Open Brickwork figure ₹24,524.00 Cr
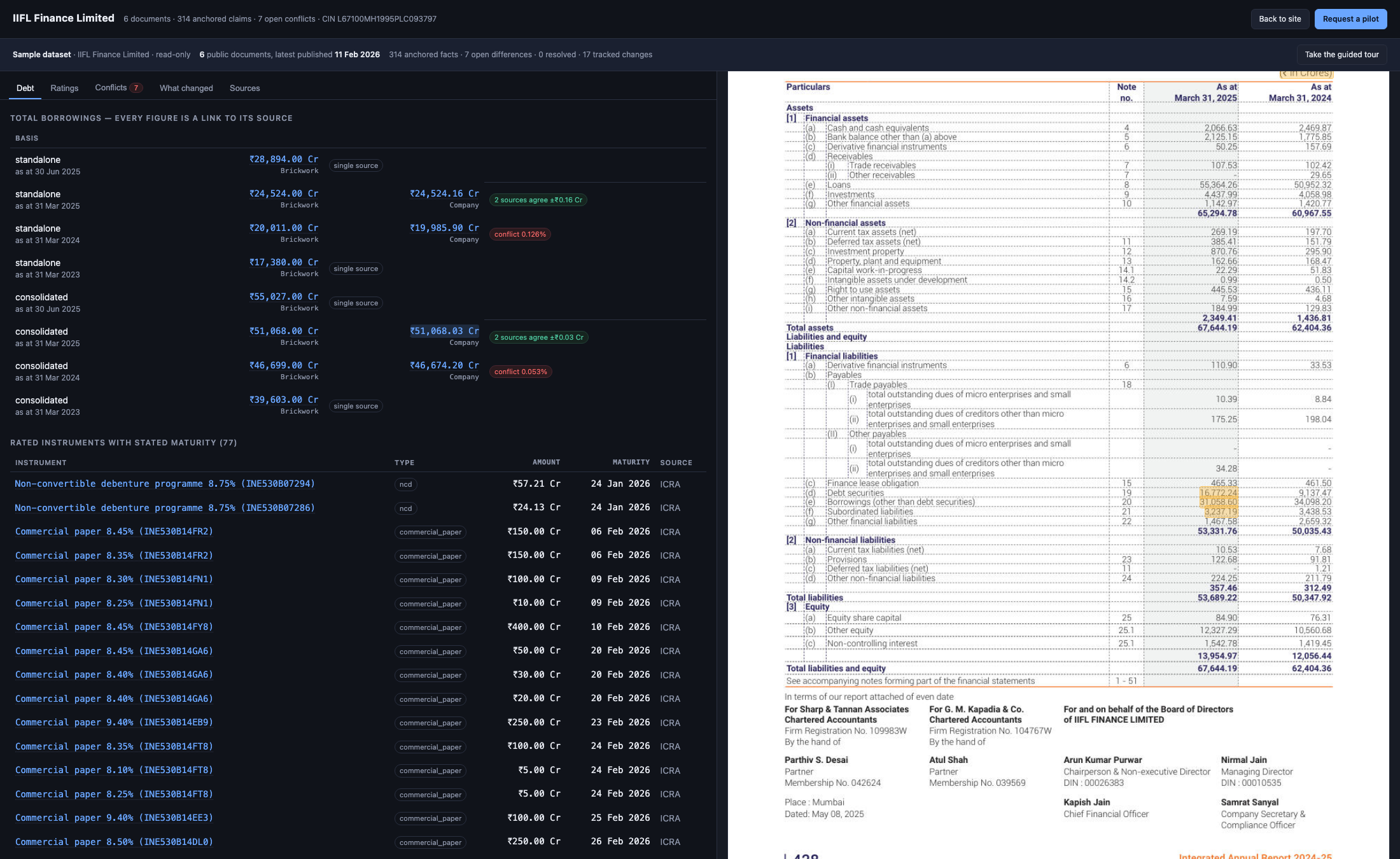1400x859 pixels. pos(284,194)
